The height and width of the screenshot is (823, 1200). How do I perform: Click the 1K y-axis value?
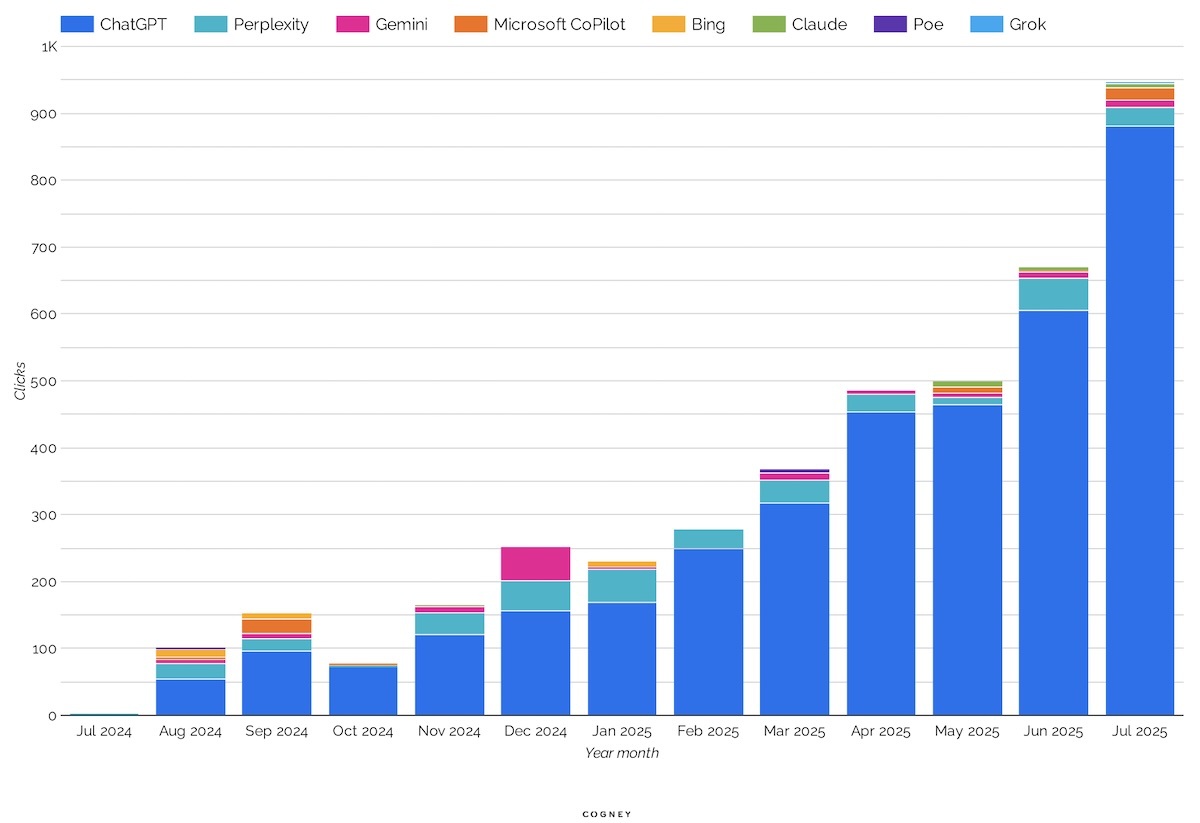coord(50,47)
